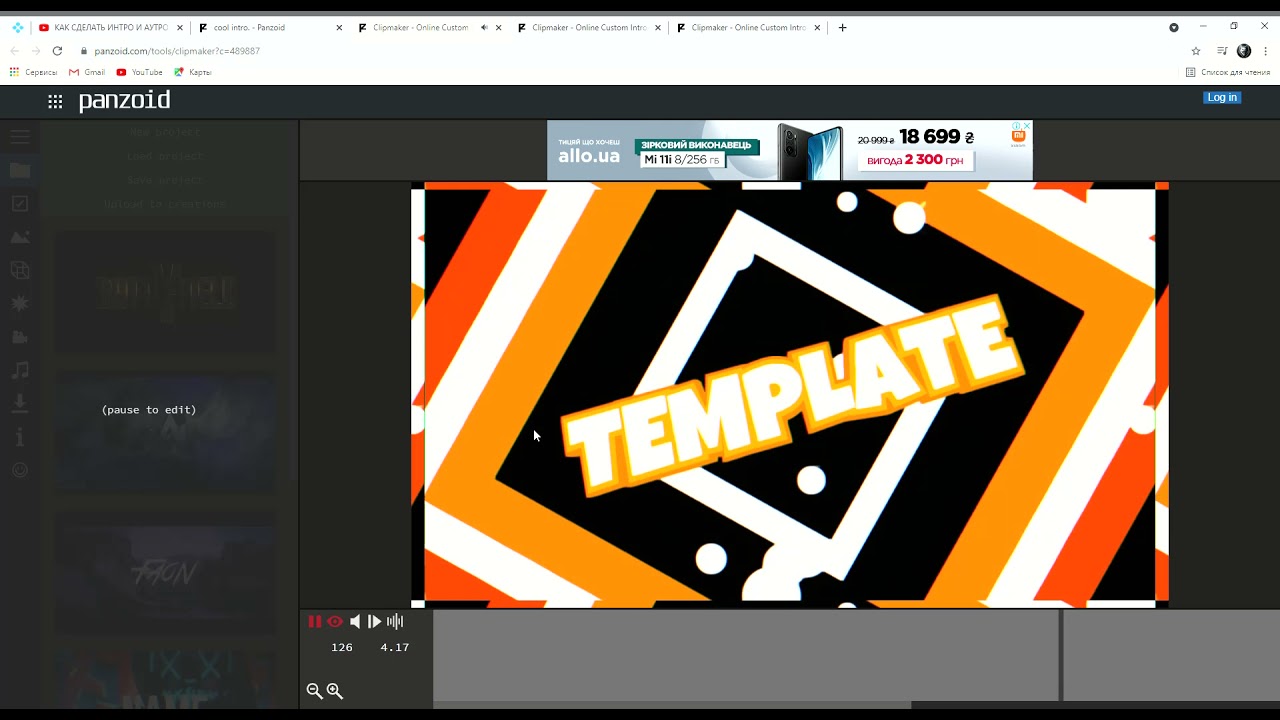The image size is (1280, 720).
Task: Open the Gmail bookmark
Action: 87,72
